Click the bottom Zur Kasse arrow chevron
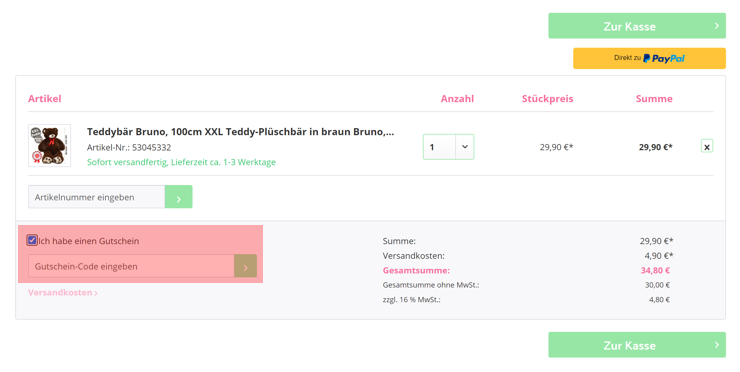740x372 pixels. (x=716, y=345)
